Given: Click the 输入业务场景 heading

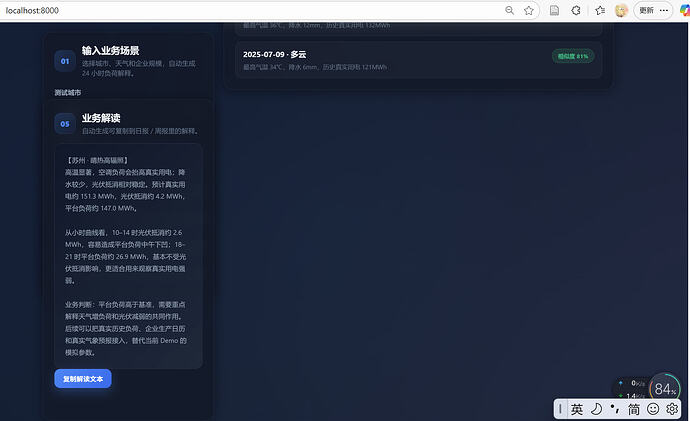Looking at the screenshot, I should click(110, 51).
